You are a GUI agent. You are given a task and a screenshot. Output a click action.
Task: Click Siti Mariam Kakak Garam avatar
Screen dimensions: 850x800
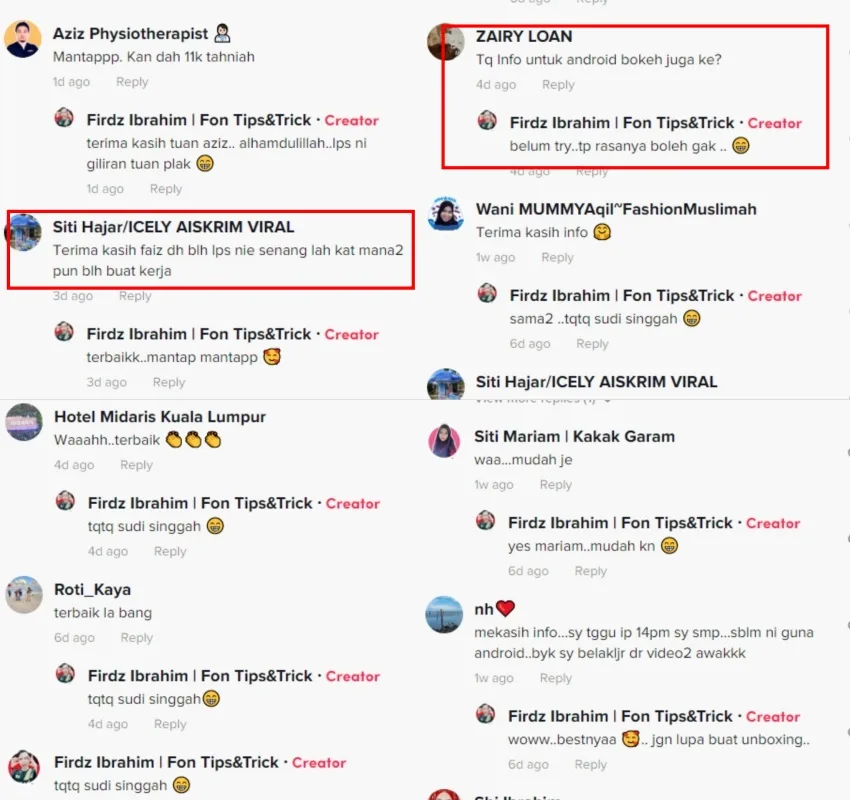[445, 441]
